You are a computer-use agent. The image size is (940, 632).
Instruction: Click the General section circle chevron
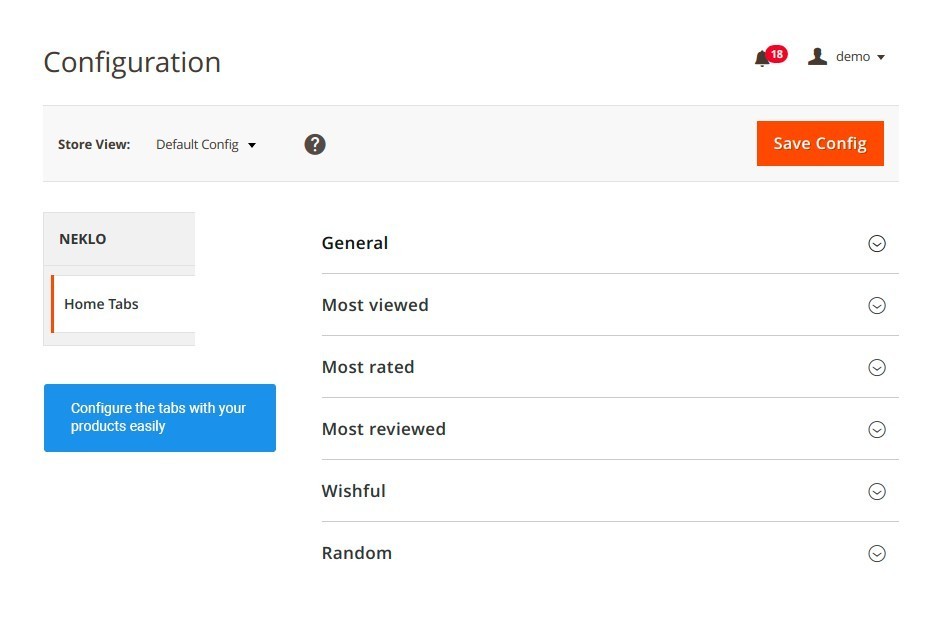[x=877, y=243]
